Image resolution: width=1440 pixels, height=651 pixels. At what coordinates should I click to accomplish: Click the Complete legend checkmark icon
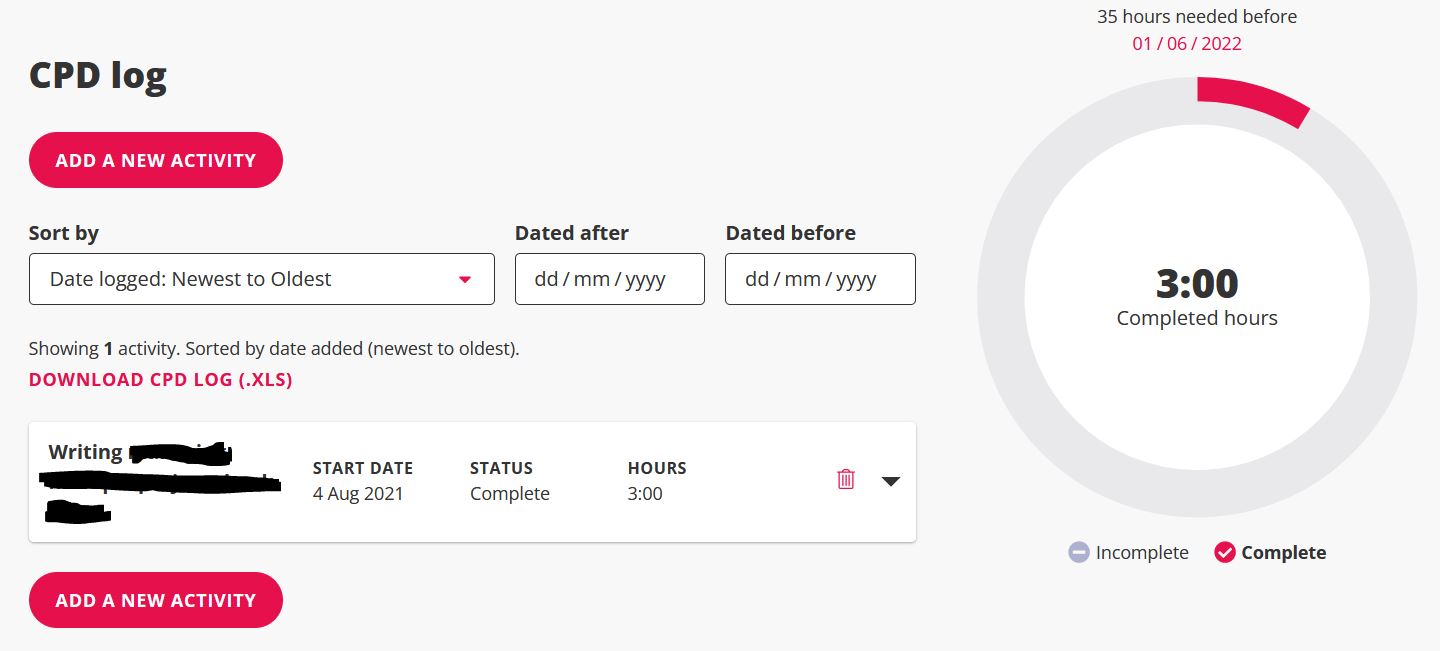click(x=1225, y=552)
